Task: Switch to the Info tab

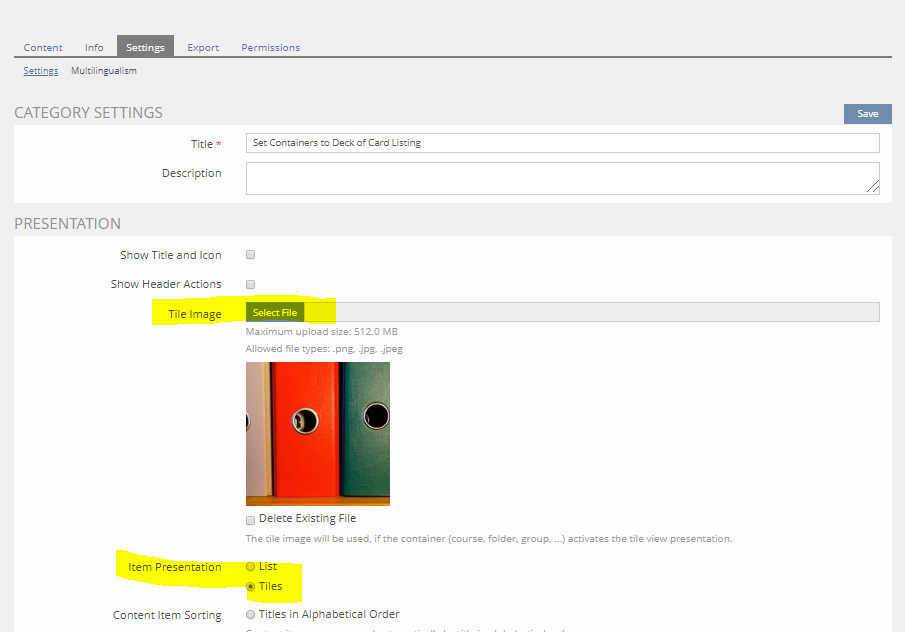Action: (x=94, y=47)
